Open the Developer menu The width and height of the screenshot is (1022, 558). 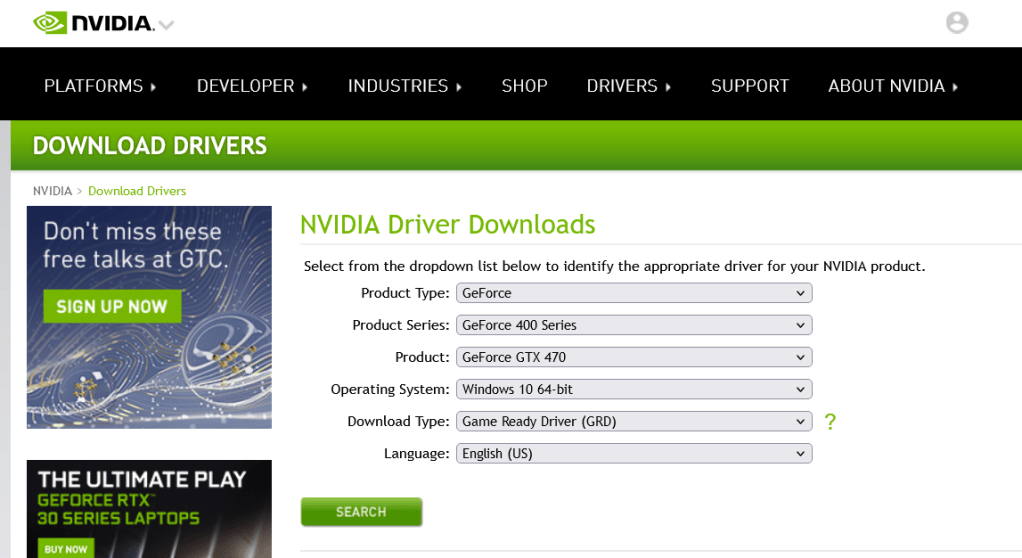point(252,86)
